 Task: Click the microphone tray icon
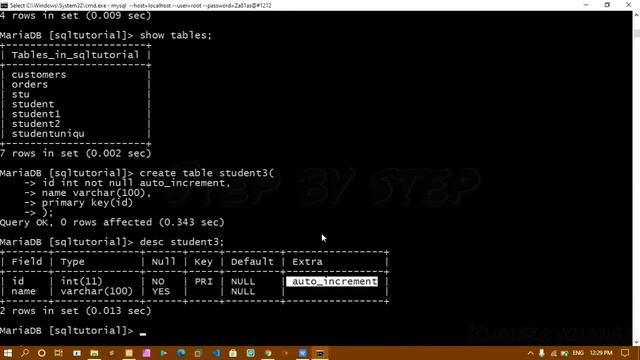pos(542,353)
